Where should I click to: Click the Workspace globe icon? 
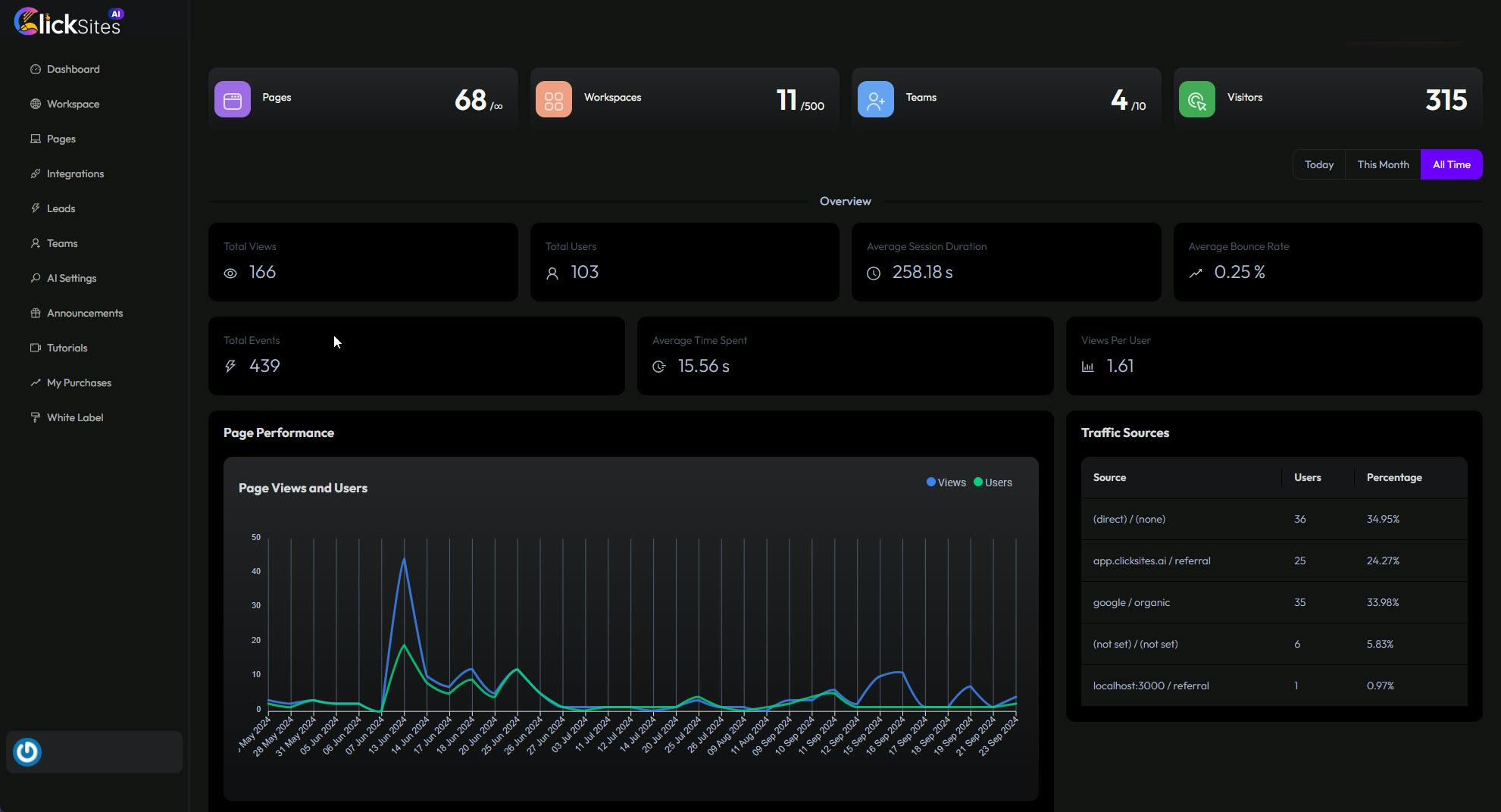point(36,104)
